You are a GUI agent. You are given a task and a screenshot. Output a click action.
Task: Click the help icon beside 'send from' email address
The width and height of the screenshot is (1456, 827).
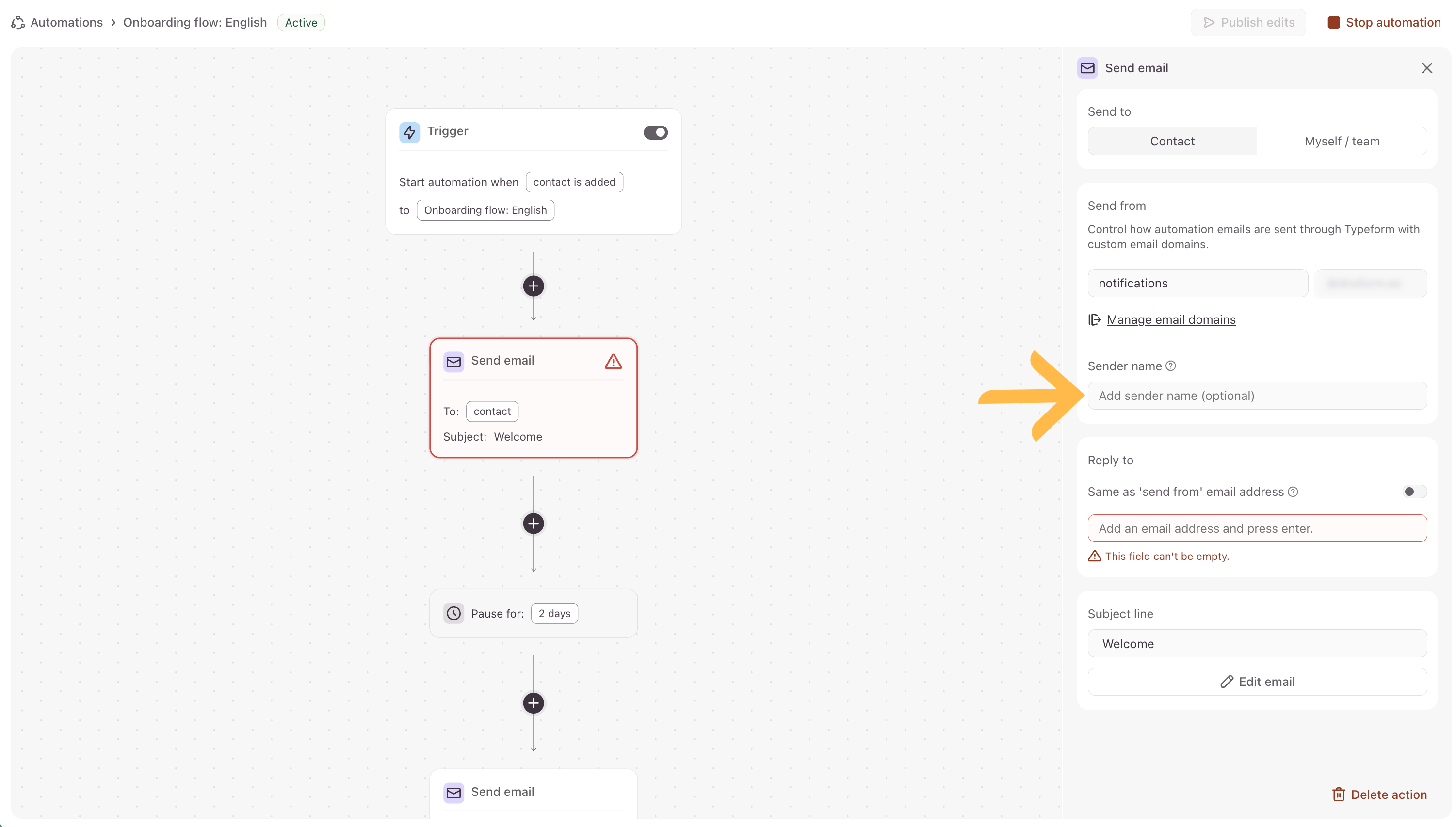1293,492
